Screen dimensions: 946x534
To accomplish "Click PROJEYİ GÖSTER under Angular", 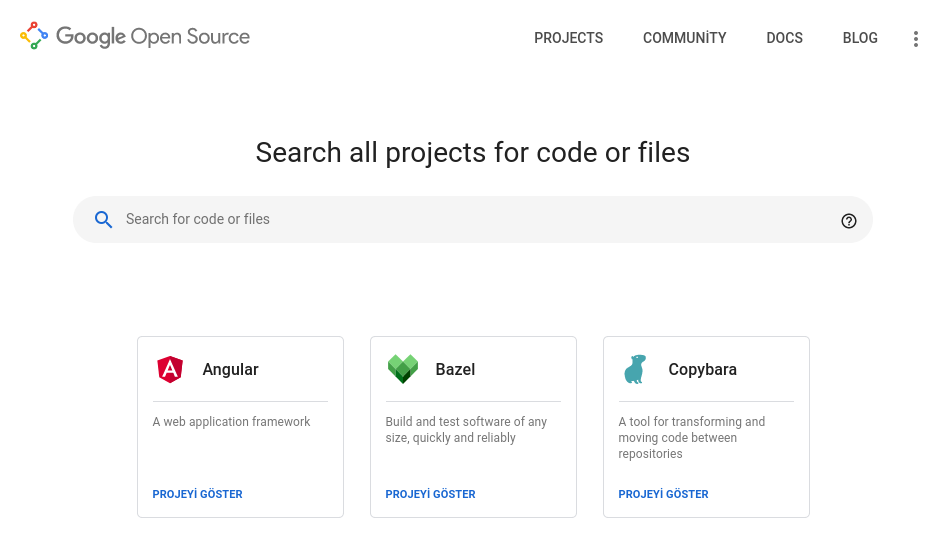I will click(x=197, y=494).
